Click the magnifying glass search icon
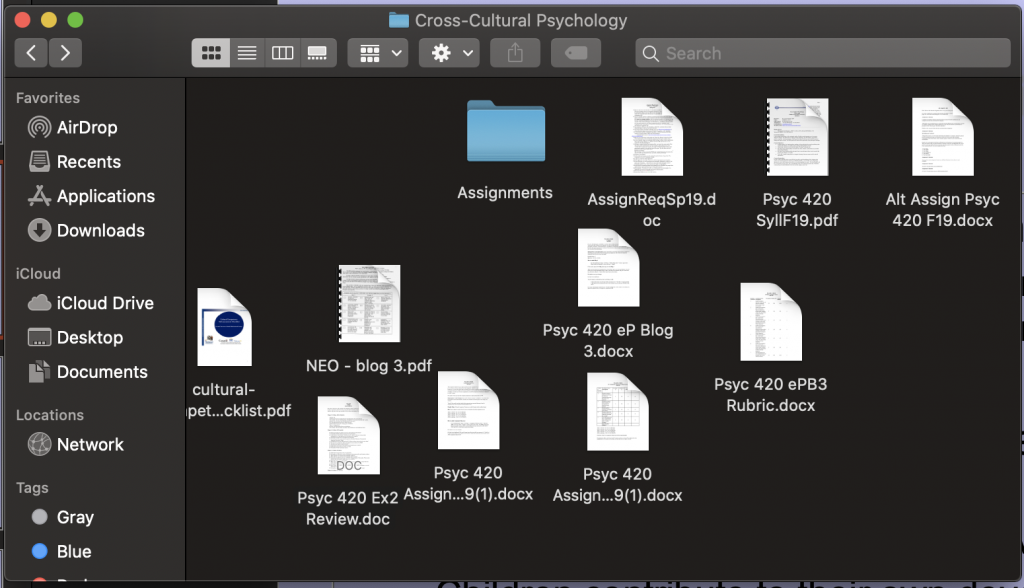 (x=650, y=54)
